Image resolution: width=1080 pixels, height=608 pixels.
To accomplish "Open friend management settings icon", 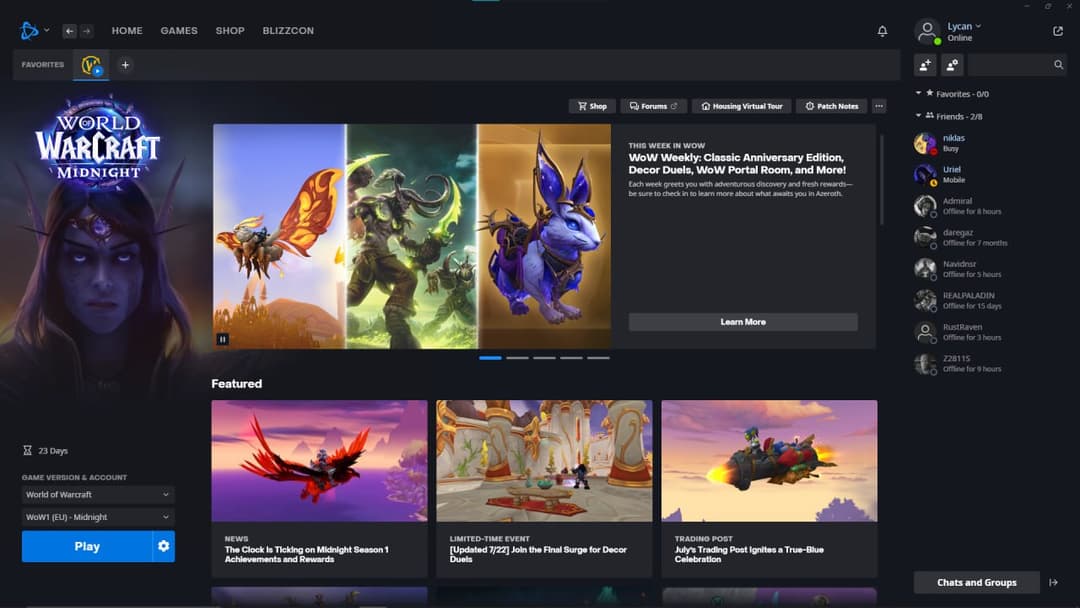I will click(952, 65).
